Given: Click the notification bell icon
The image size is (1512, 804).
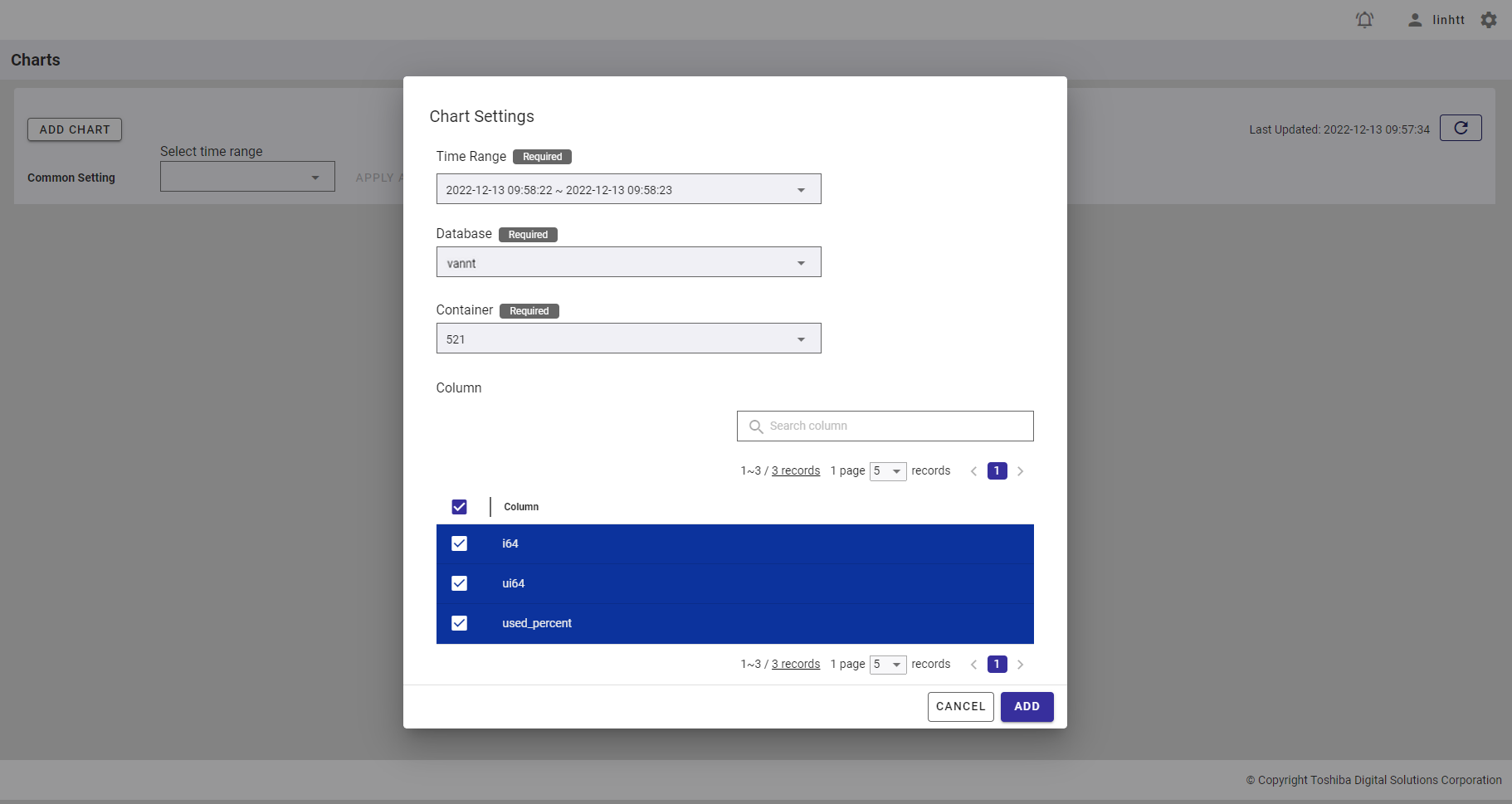Looking at the screenshot, I should (x=1364, y=20).
